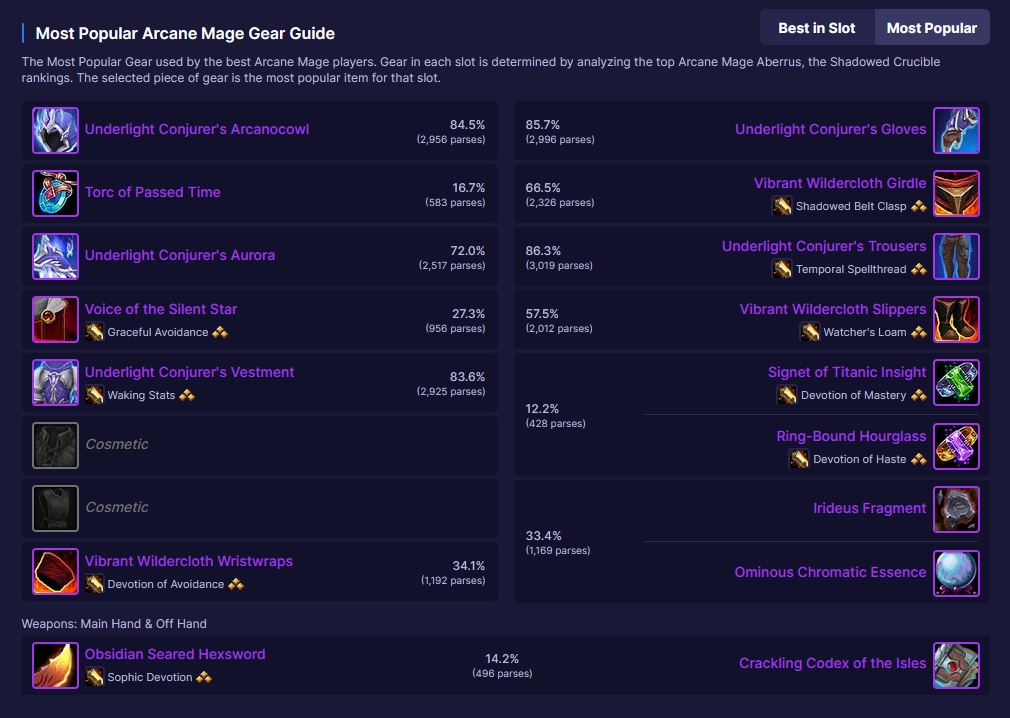Select the Torc of Passed Time necklace icon

[55, 192]
